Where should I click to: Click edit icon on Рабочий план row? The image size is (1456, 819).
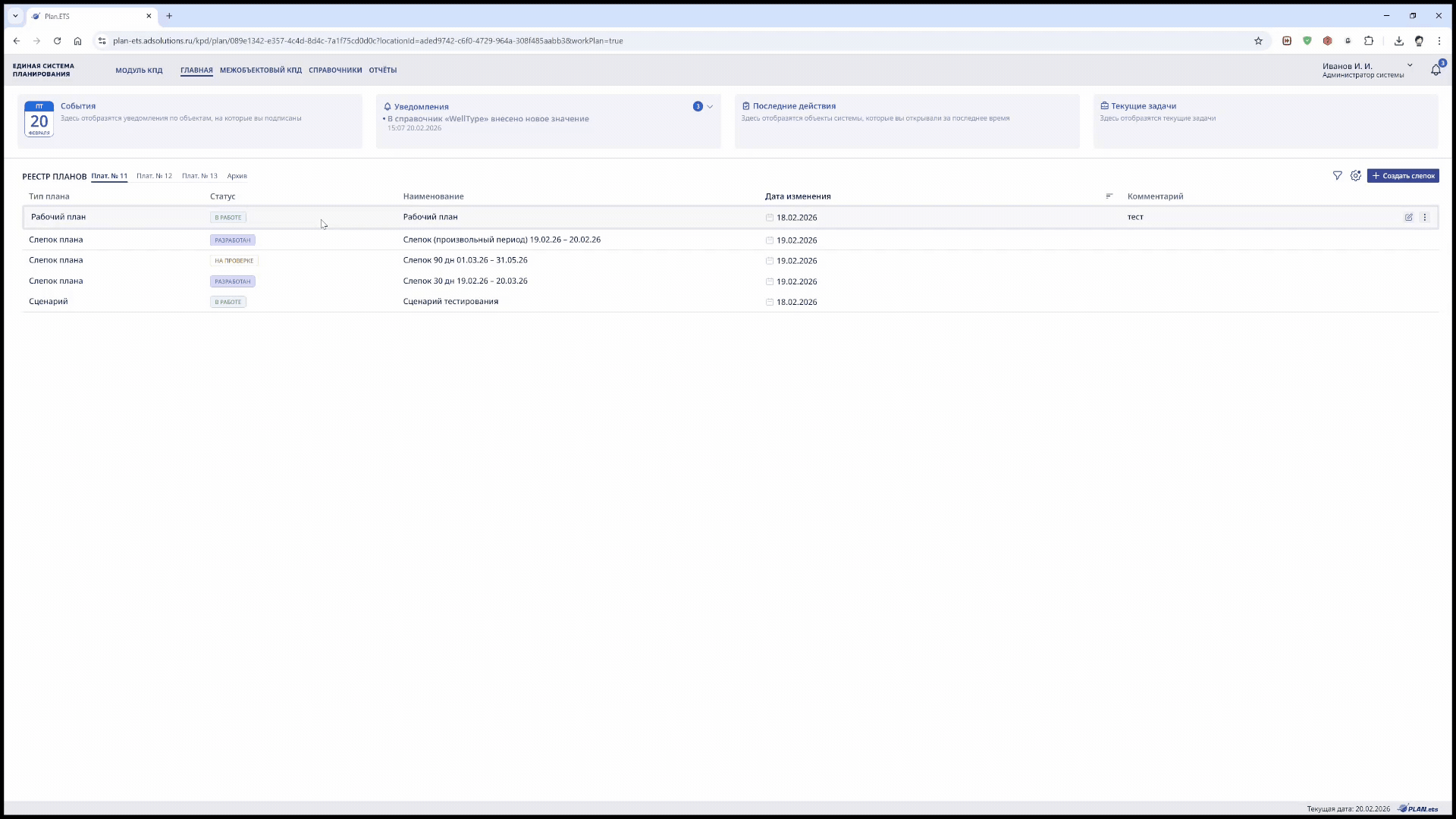[x=1409, y=218]
